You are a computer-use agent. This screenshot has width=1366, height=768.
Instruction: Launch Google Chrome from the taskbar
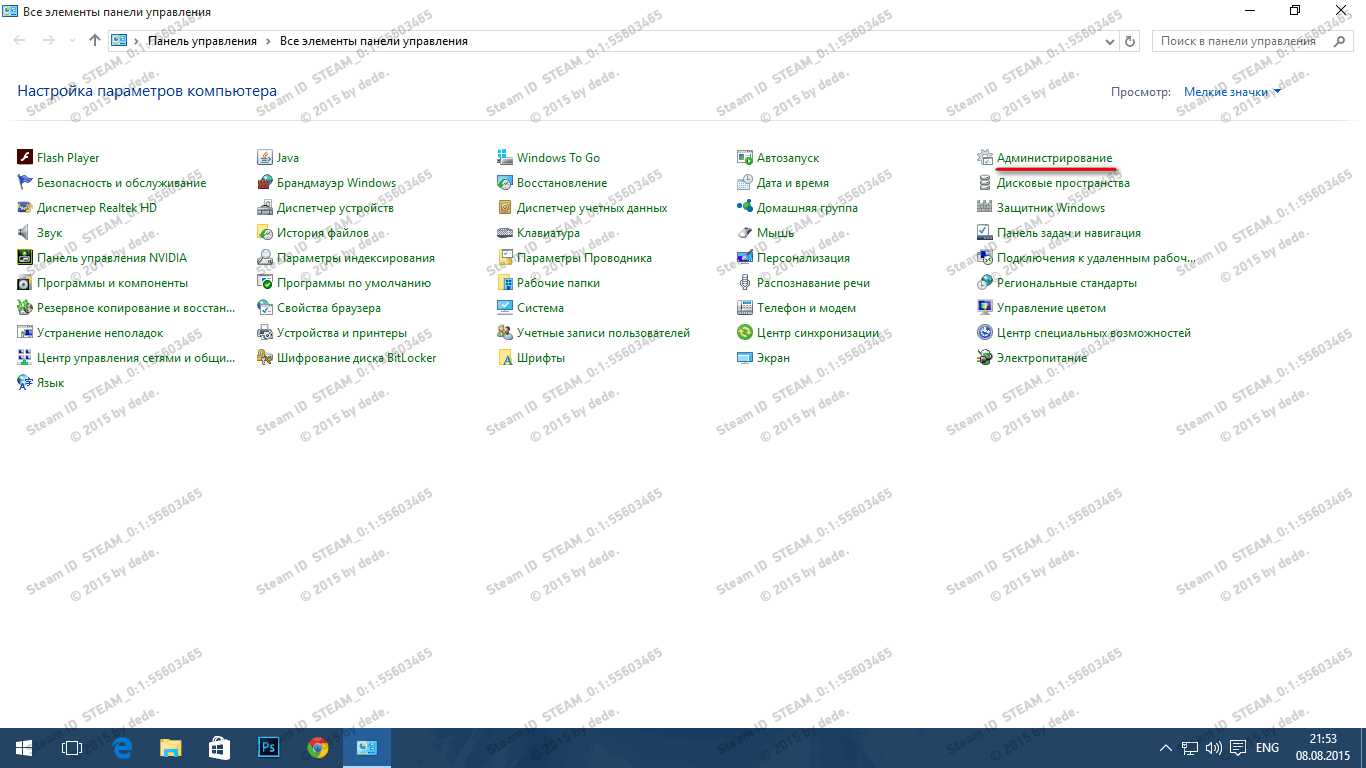tap(318, 748)
